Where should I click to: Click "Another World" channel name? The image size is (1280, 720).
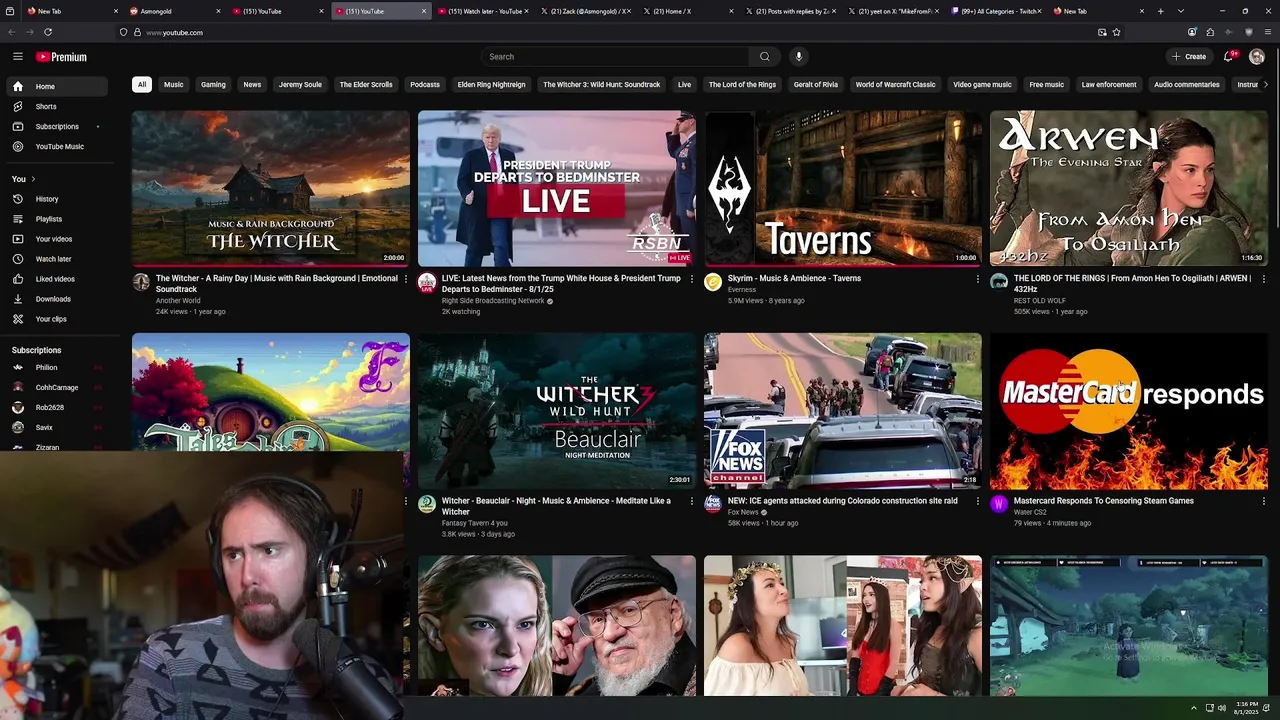coord(178,301)
